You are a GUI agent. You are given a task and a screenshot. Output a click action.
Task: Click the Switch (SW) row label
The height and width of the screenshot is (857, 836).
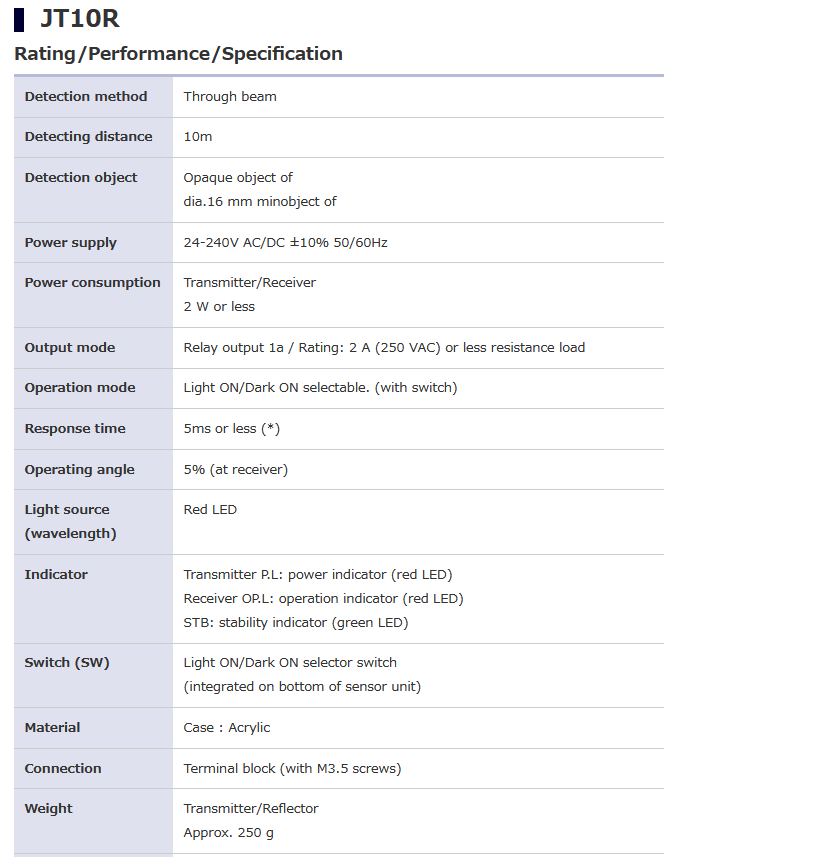coord(67,663)
